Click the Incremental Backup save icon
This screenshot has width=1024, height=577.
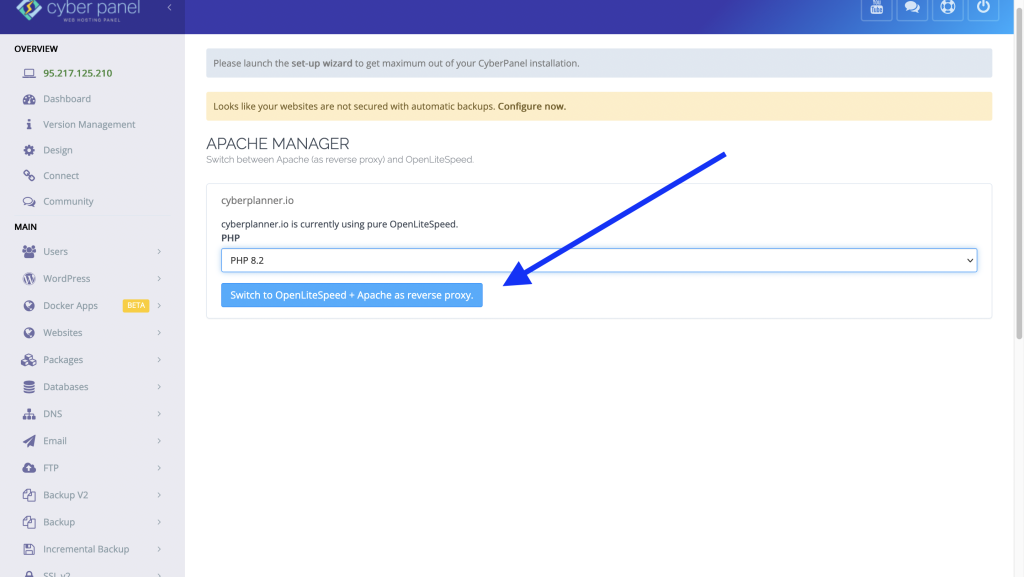(29, 549)
